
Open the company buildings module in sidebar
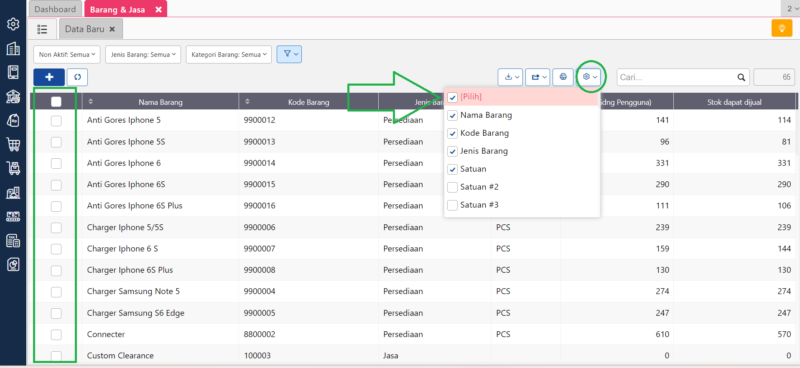pos(13,48)
